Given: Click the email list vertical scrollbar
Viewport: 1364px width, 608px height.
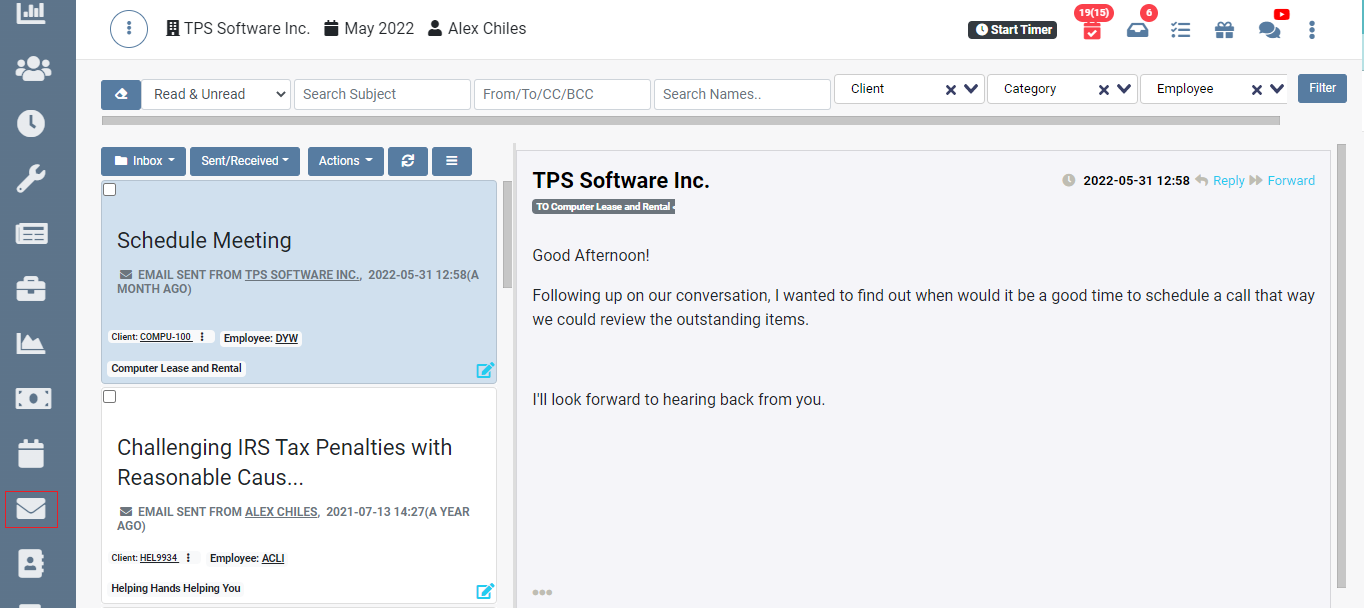Looking at the screenshot, I should point(507,236).
